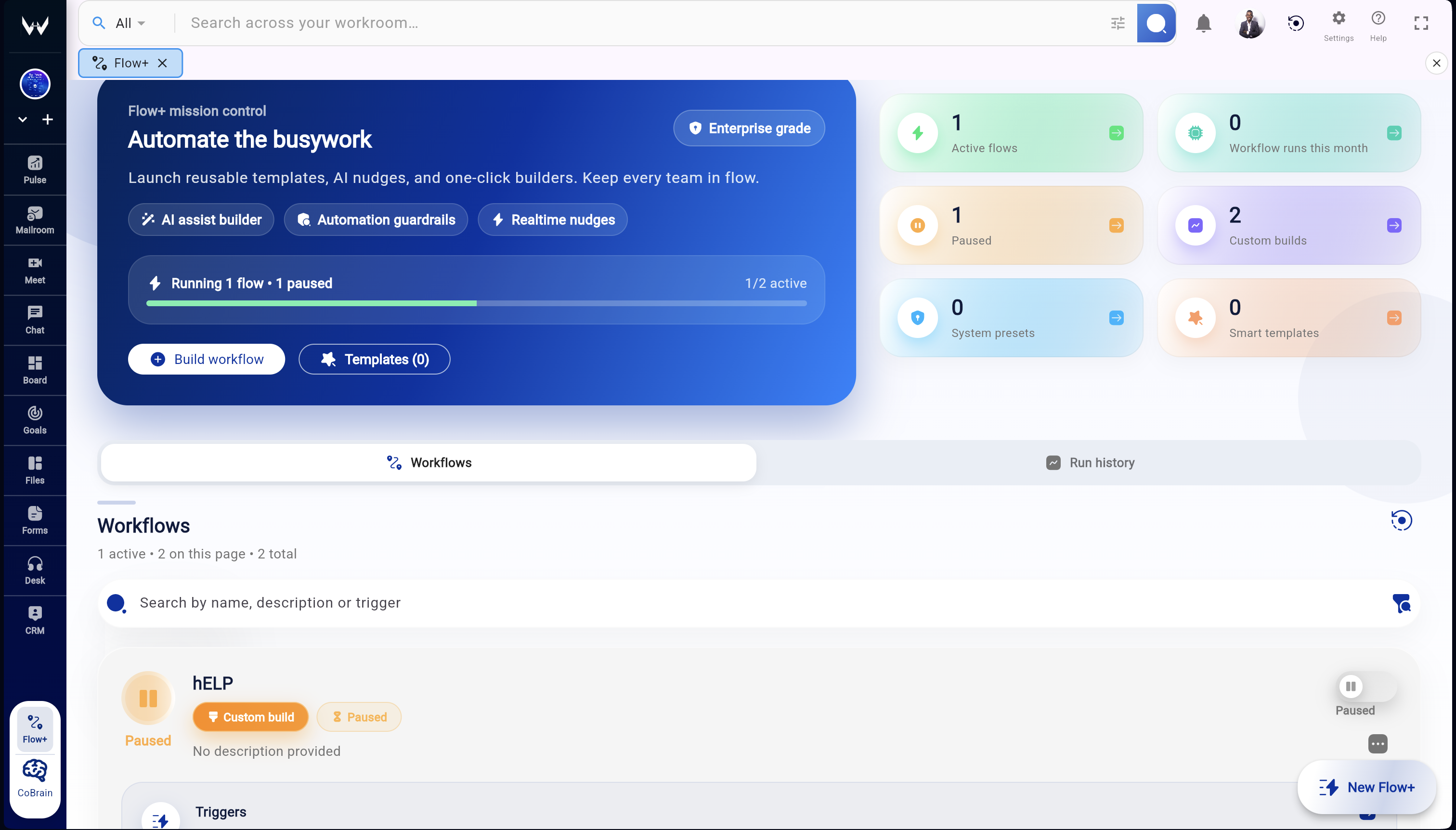Click the active flows progress bar
1456x830 pixels.
pyautogui.click(x=476, y=303)
